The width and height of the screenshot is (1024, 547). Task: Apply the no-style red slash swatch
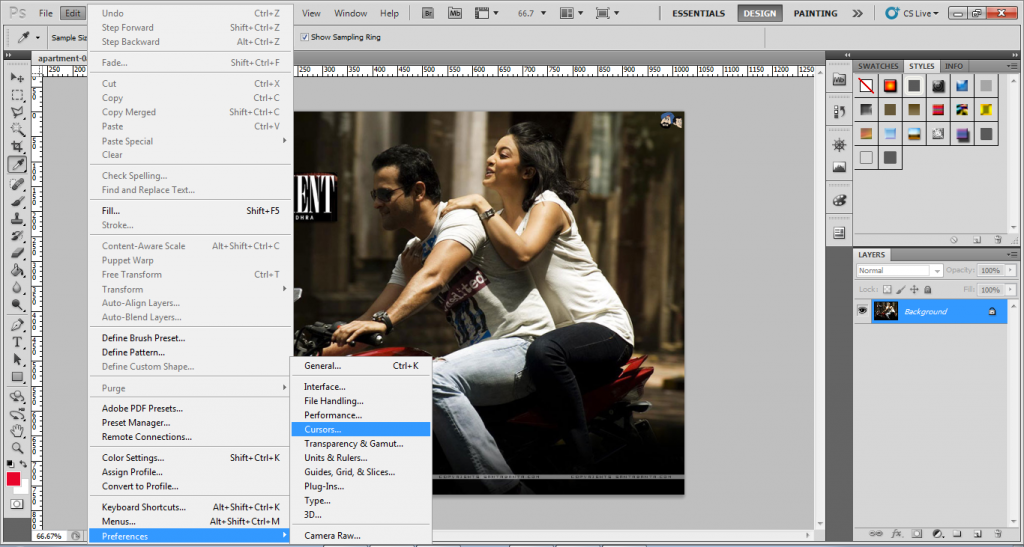coord(866,86)
